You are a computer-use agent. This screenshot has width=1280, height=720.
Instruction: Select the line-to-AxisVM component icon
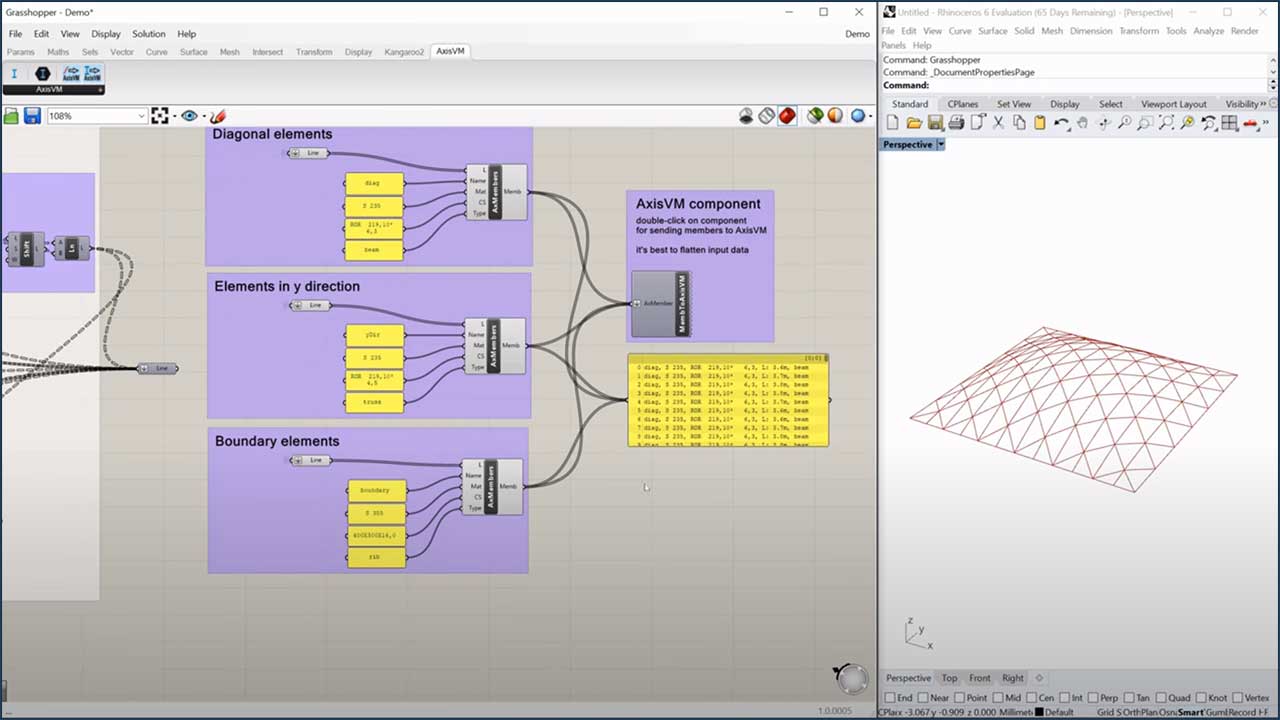click(71, 73)
